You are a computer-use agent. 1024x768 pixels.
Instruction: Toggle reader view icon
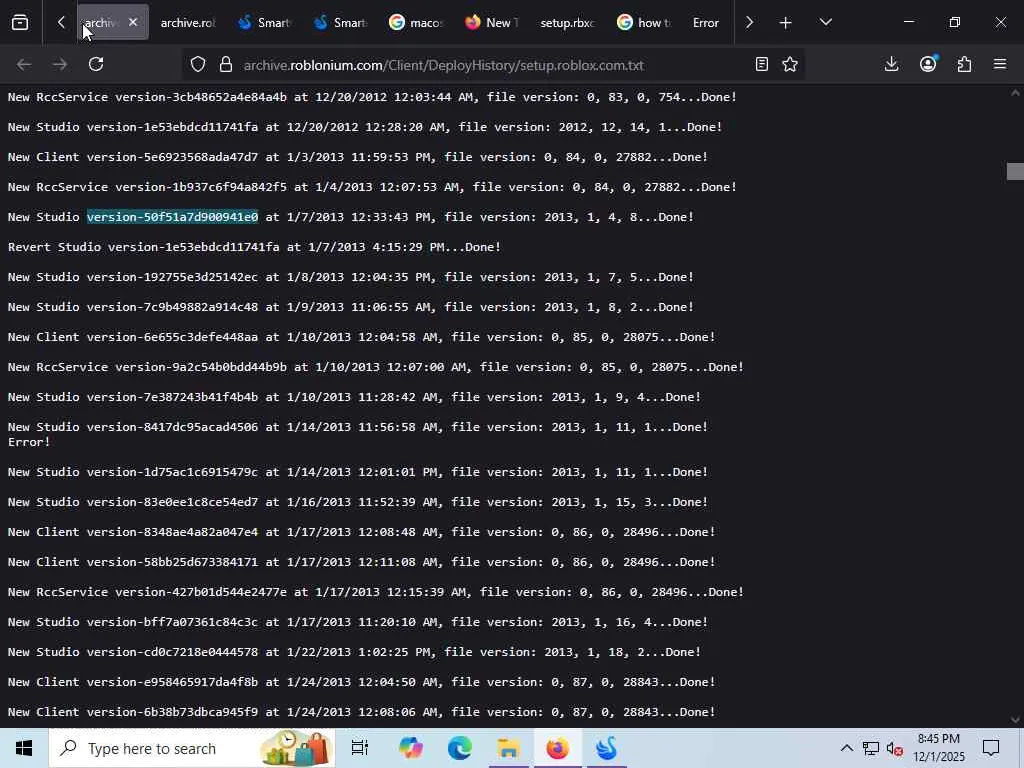click(761, 64)
